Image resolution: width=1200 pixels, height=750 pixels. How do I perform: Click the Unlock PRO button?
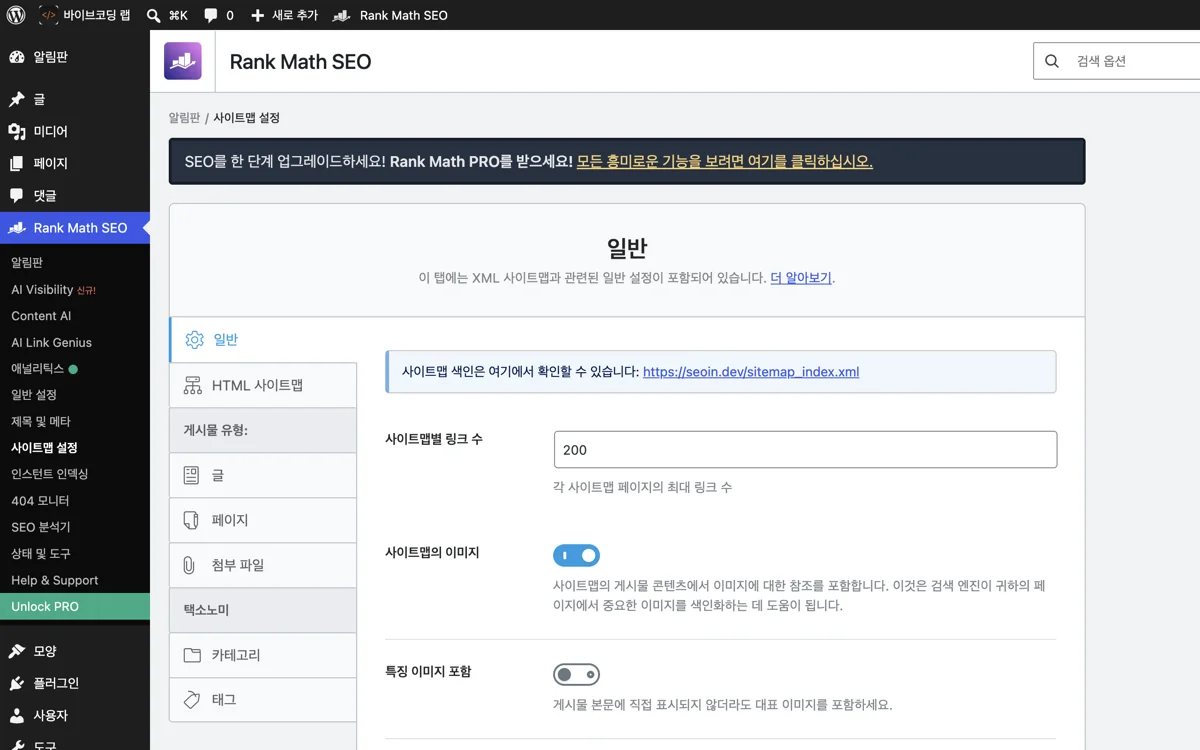pos(75,606)
